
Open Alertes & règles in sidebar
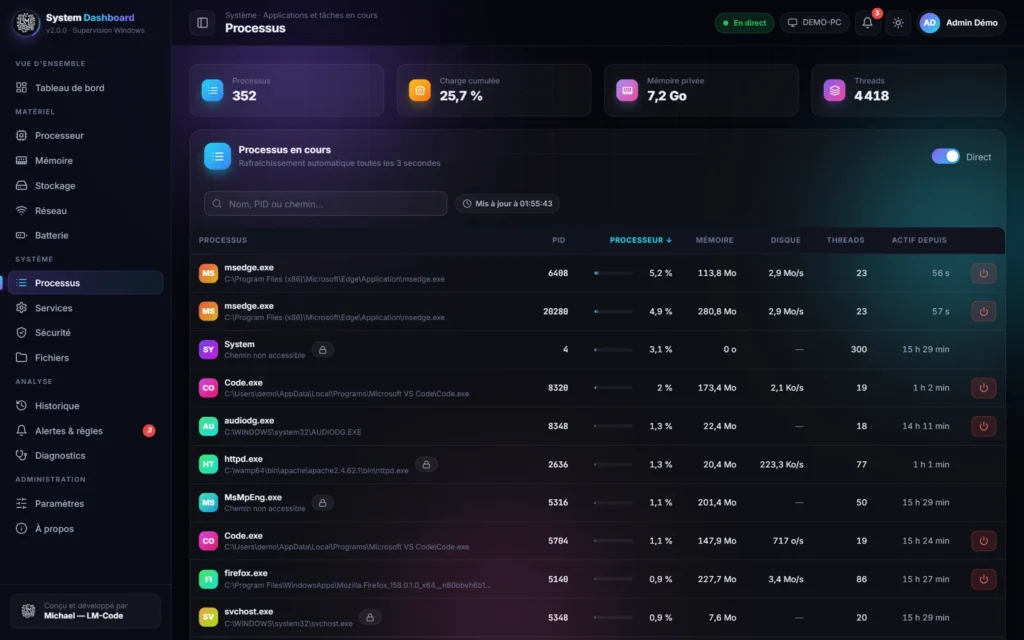[x=86, y=430]
